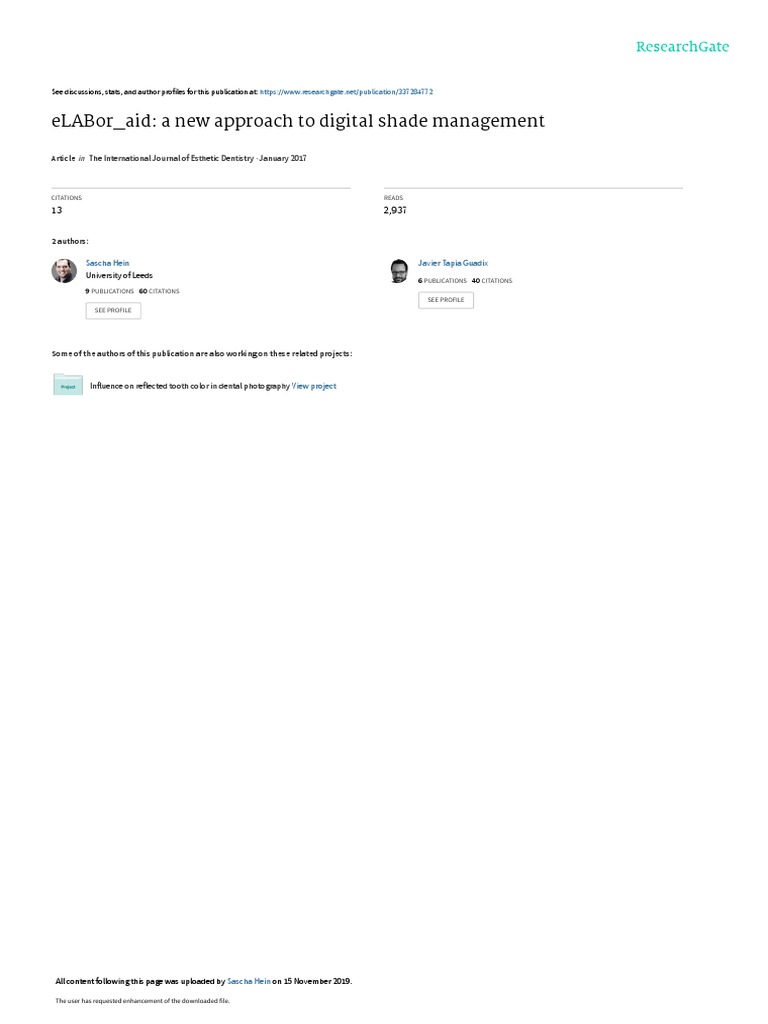The width and height of the screenshot is (768, 1024).
Task: Click Javier's 40 citations stat
Action: 492,281
